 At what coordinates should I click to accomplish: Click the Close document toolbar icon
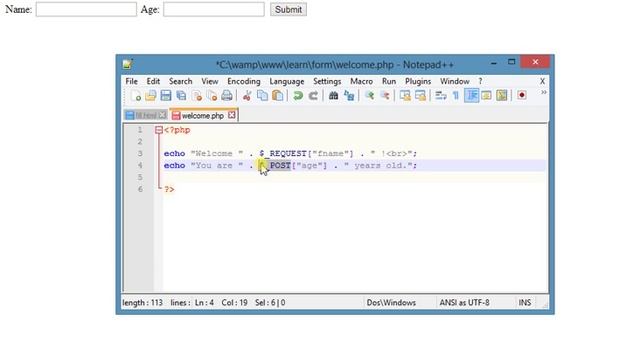[197, 96]
